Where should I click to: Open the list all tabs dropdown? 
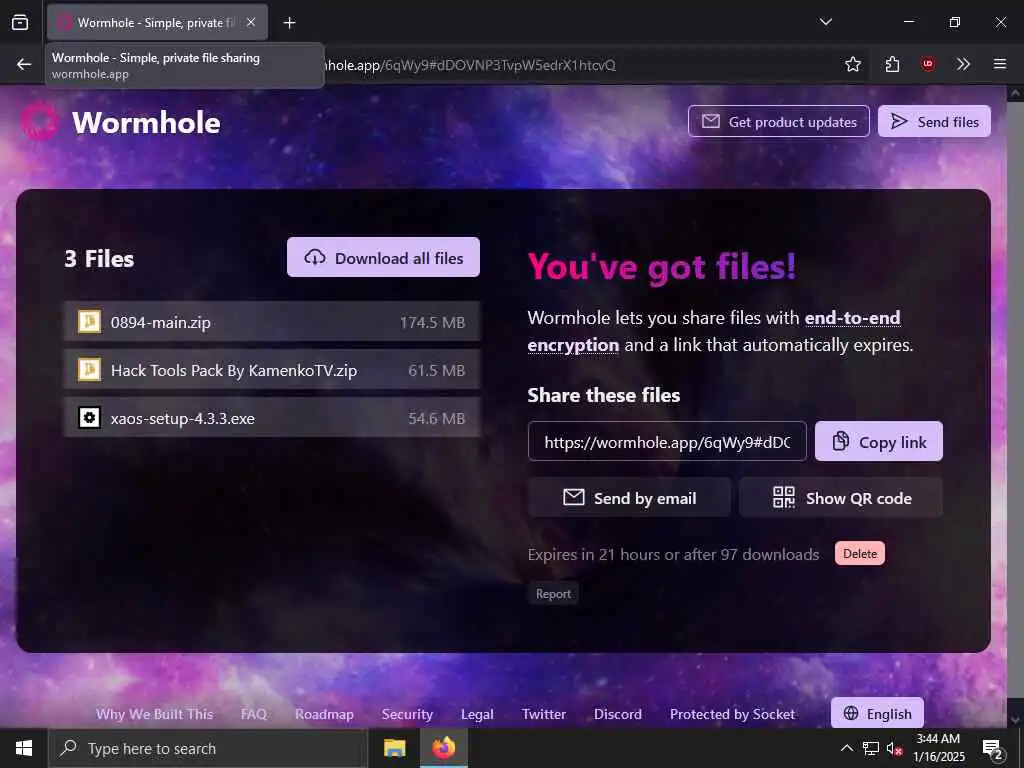click(825, 22)
